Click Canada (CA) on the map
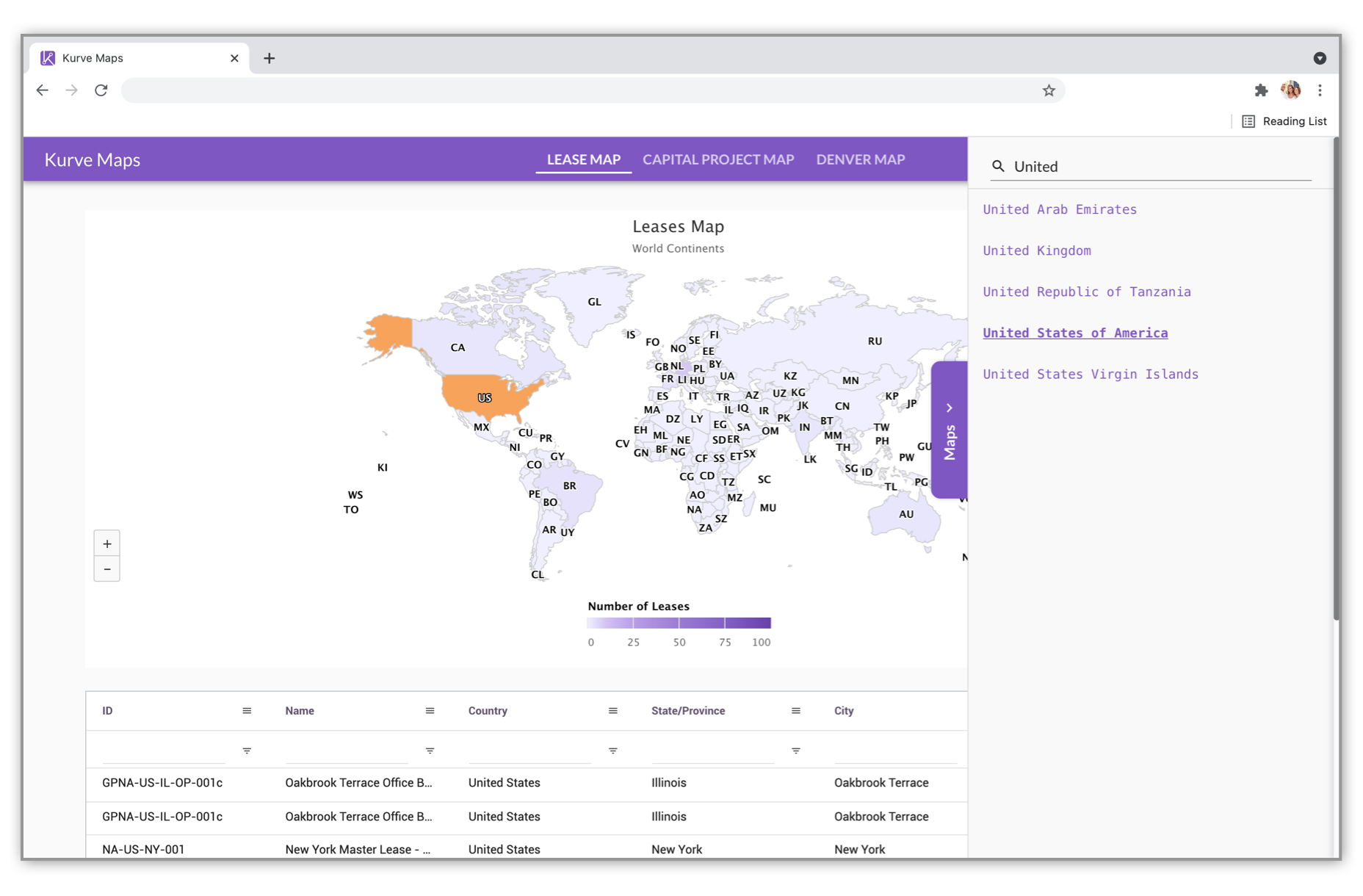Image resolution: width=1363 pixels, height=896 pixels. [458, 347]
